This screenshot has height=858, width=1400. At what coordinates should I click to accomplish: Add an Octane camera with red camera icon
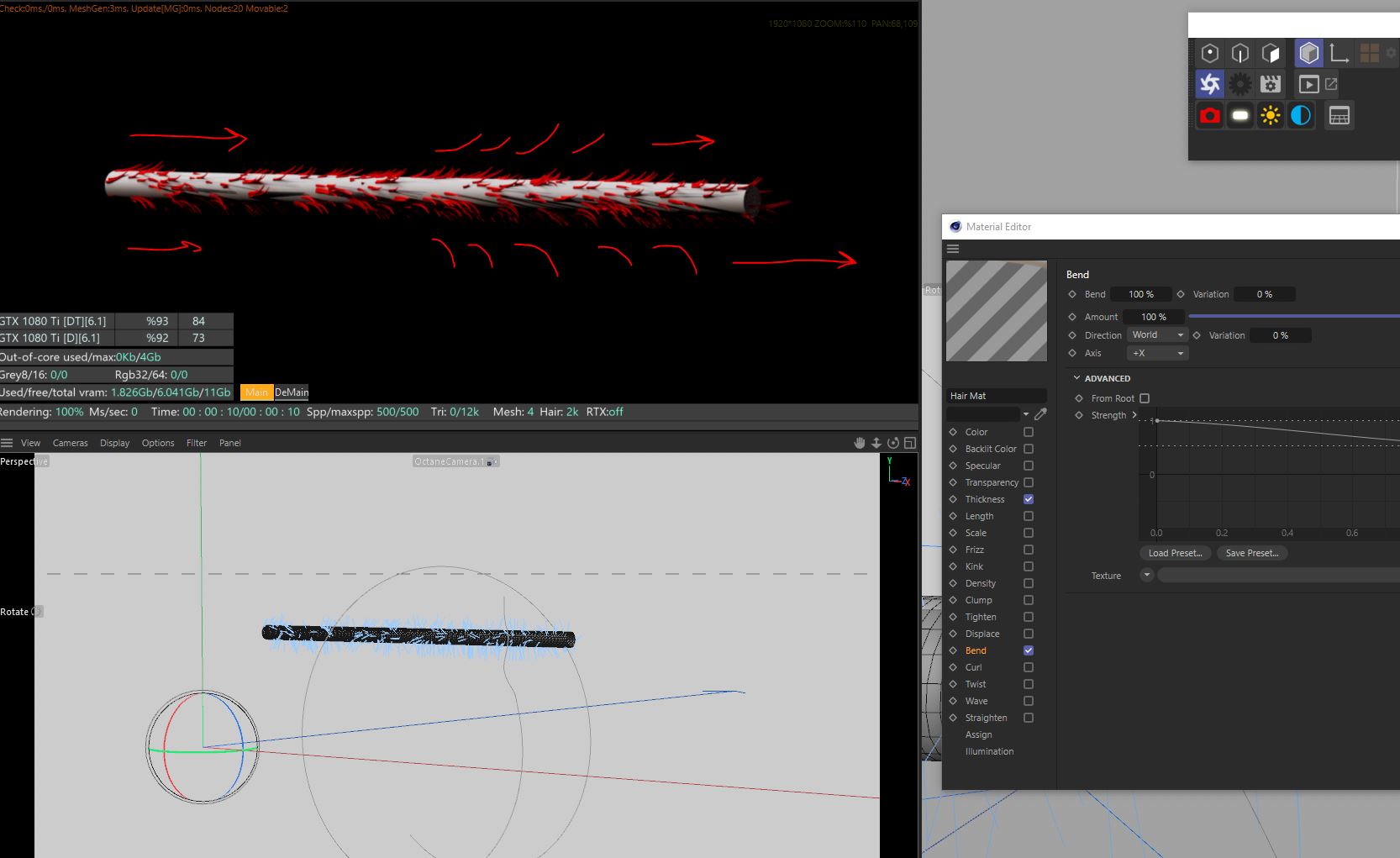click(x=1210, y=115)
